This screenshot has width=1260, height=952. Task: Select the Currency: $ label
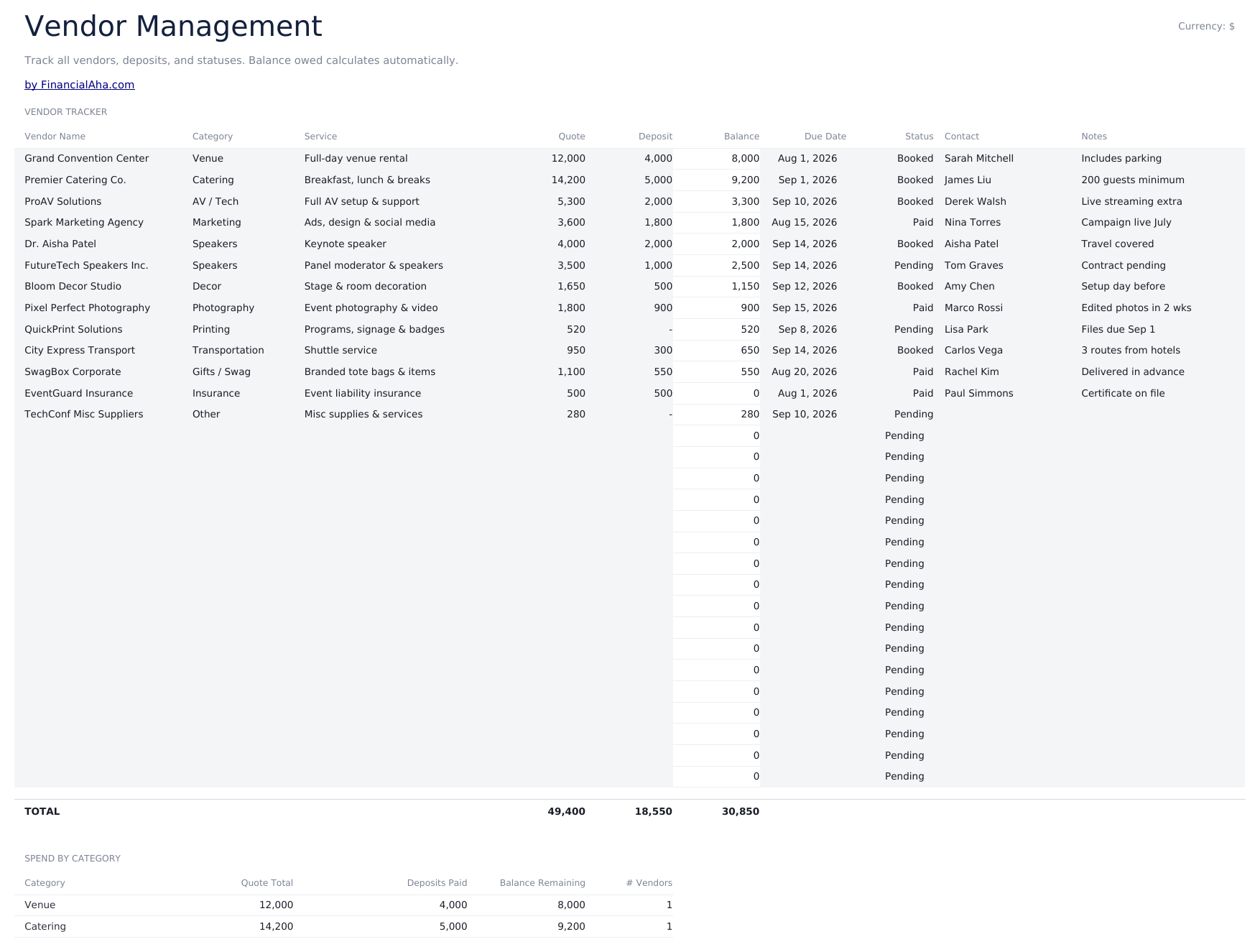tap(1206, 27)
